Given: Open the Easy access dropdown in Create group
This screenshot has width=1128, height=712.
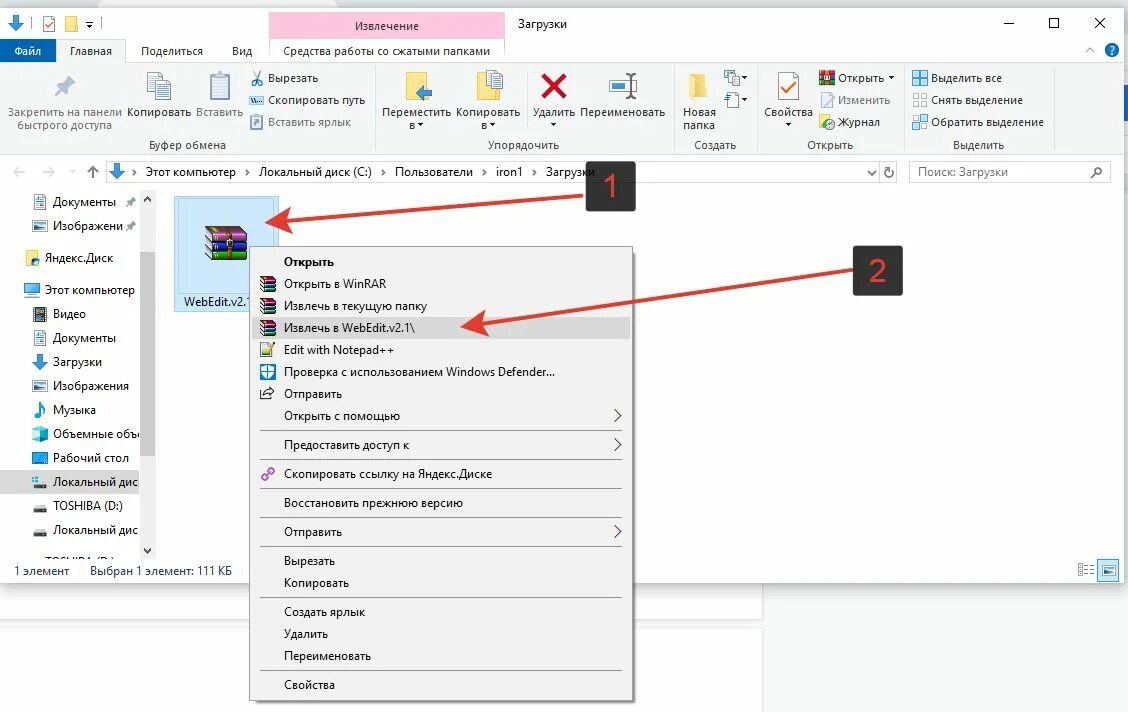Looking at the screenshot, I should (x=735, y=99).
